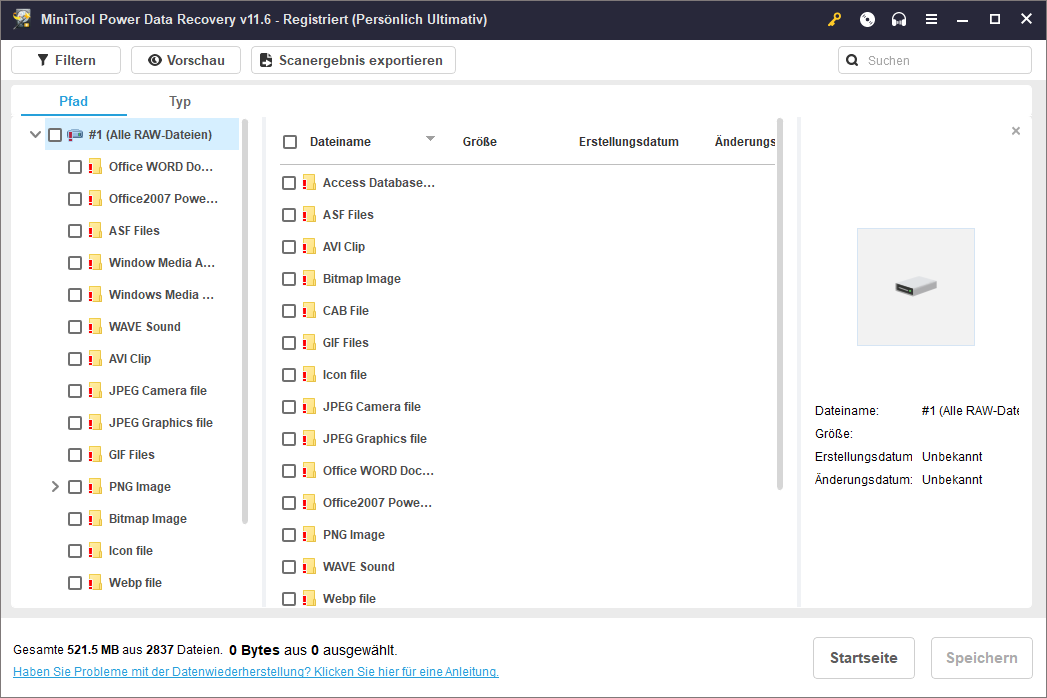Check the WAVE Sound box in the tree

point(75,327)
